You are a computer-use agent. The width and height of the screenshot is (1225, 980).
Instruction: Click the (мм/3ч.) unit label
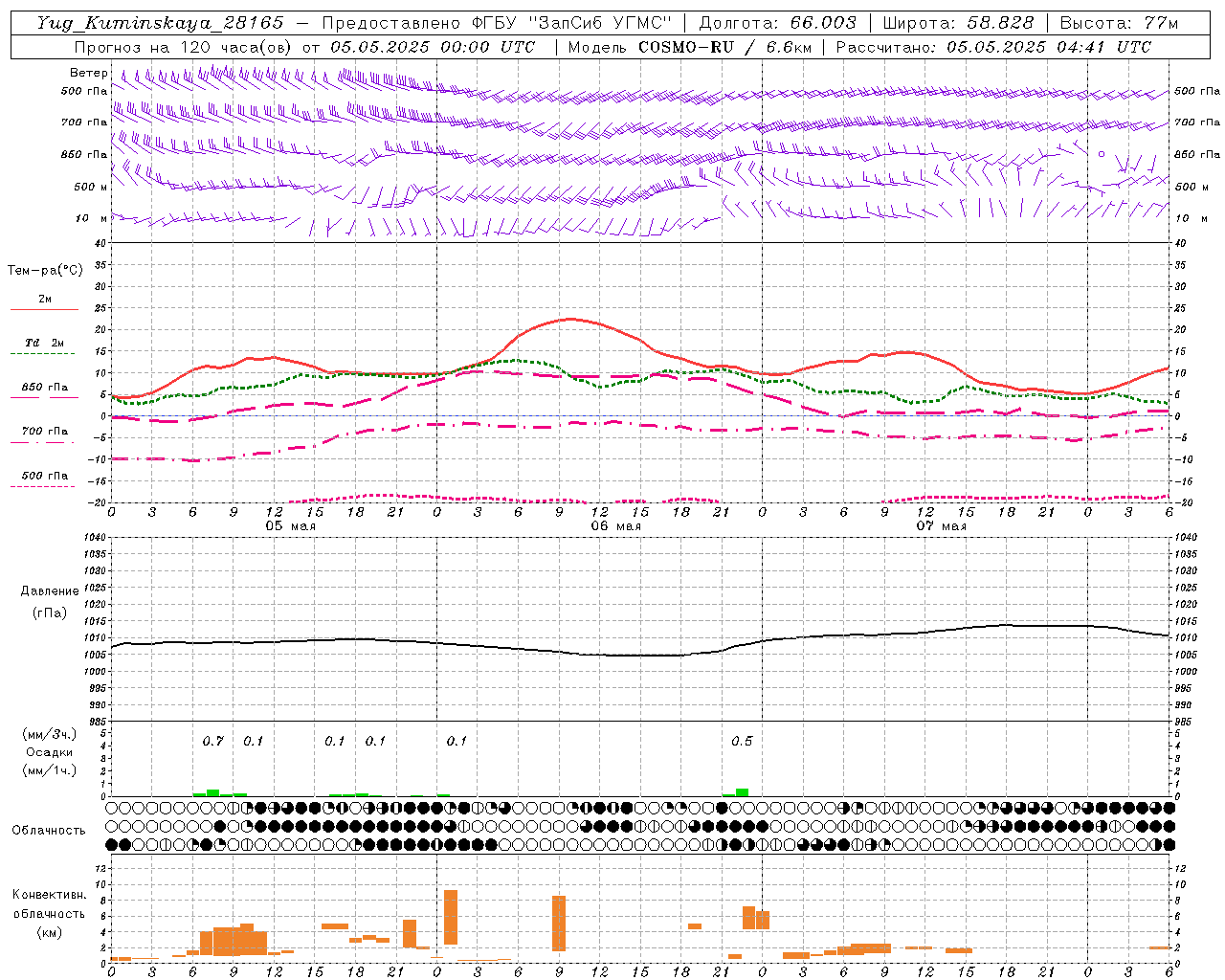(50, 734)
